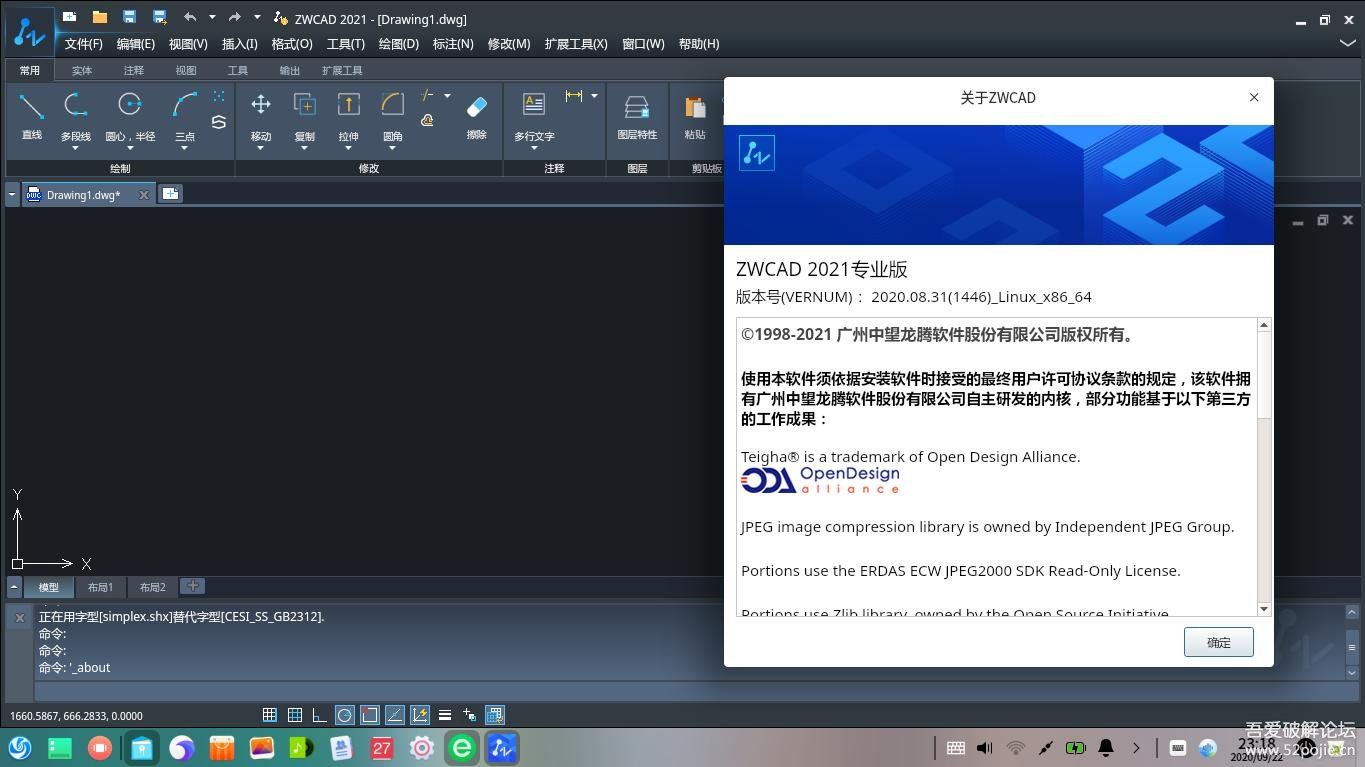The height and width of the screenshot is (767, 1365).
Task: Click the Save icon in the quick access toolbar
Action: pyautogui.click(x=129, y=17)
